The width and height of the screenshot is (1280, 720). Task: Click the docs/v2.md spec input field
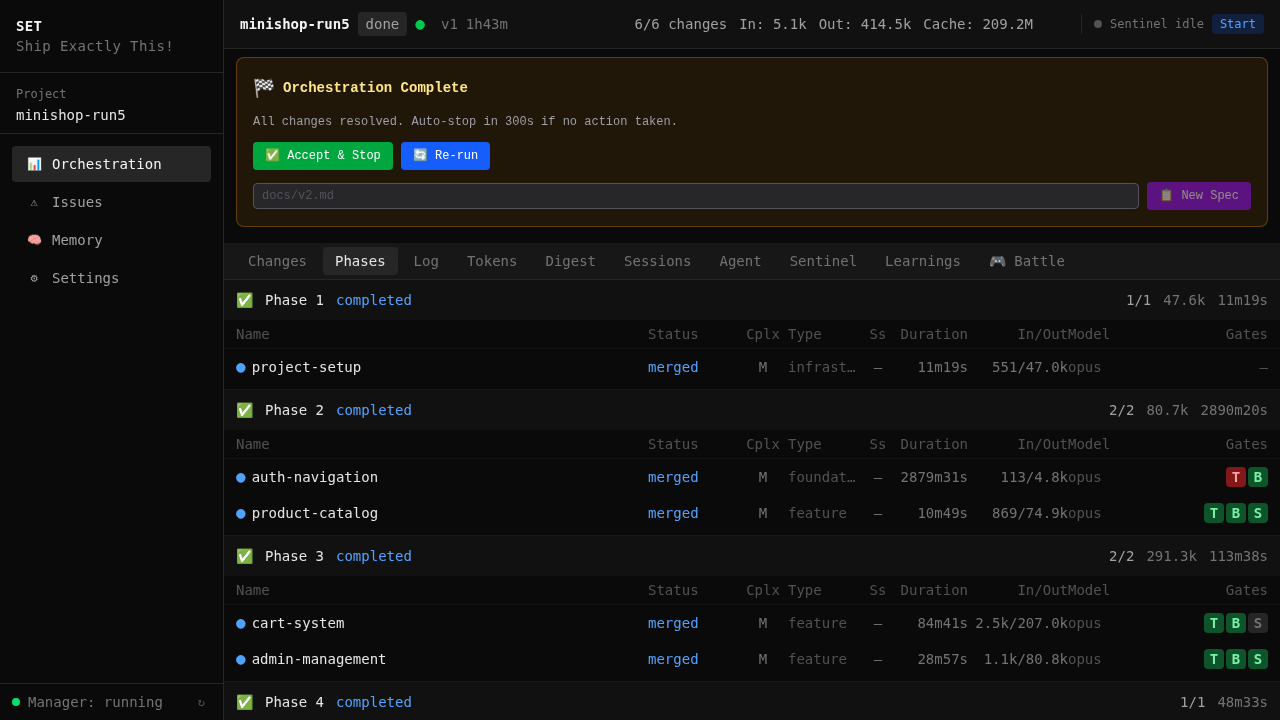point(695,196)
